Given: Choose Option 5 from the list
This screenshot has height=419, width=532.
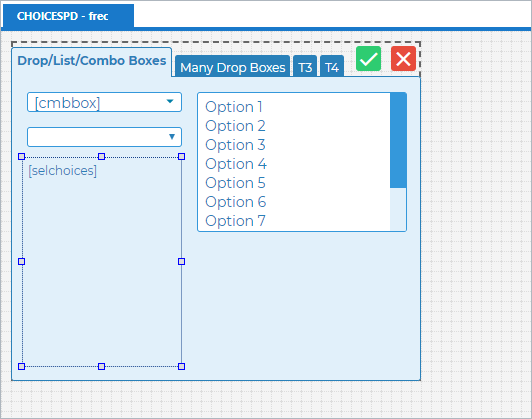Looking at the screenshot, I should [x=235, y=183].
